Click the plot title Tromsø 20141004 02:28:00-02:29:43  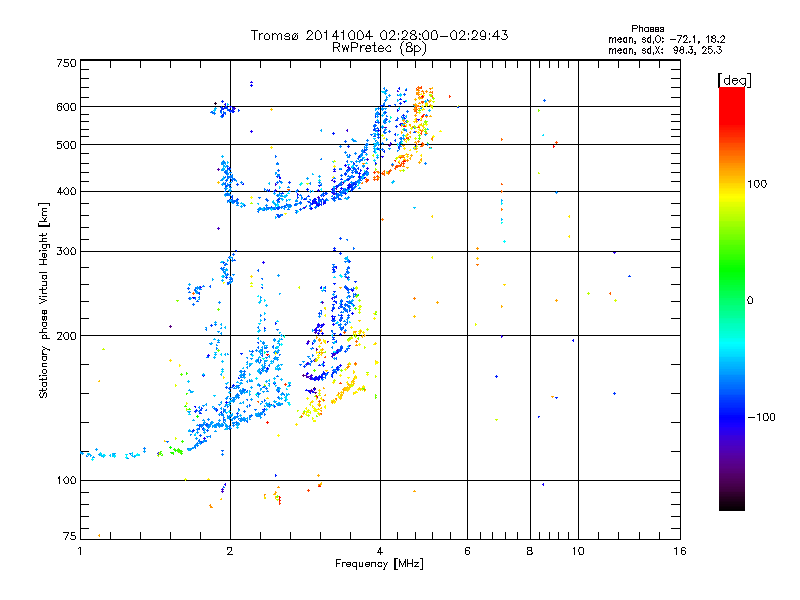379,35
